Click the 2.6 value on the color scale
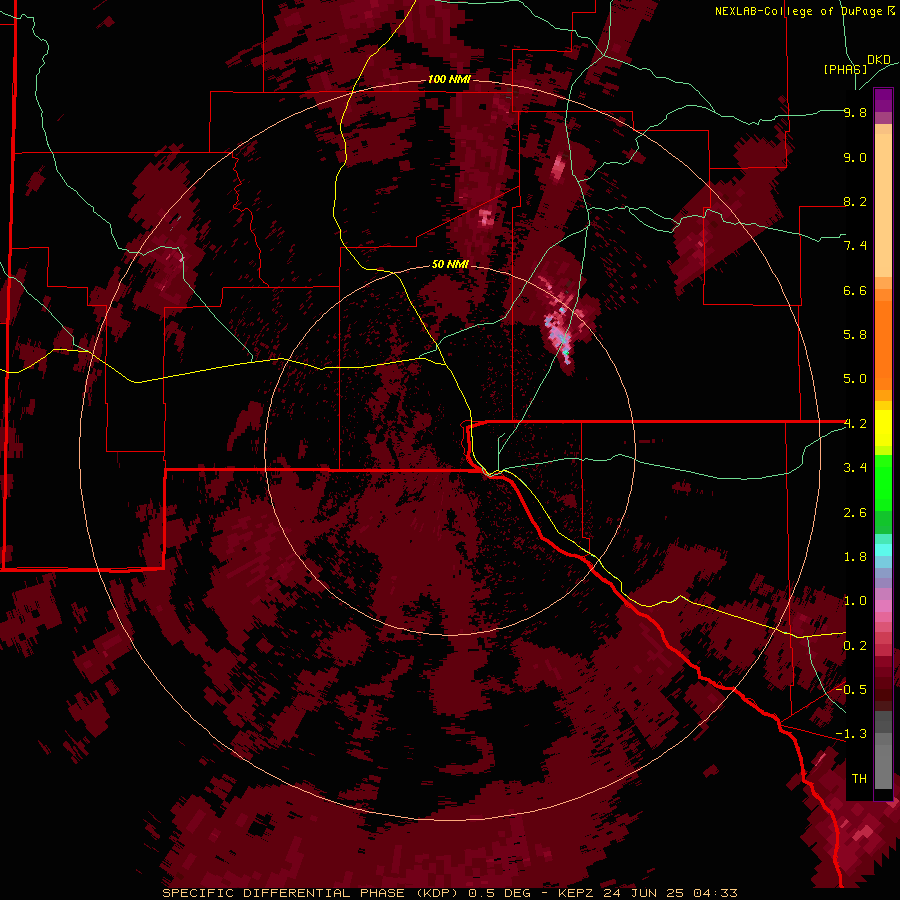Screen dimensions: 900x900 click(x=855, y=513)
